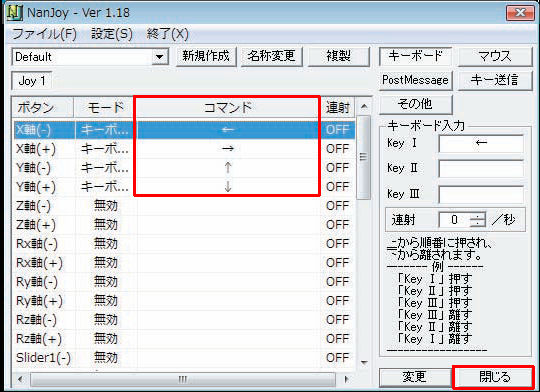Open the 設定(S) menu
Image resolution: width=540 pixels, height=392 pixels.
click(112, 34)
